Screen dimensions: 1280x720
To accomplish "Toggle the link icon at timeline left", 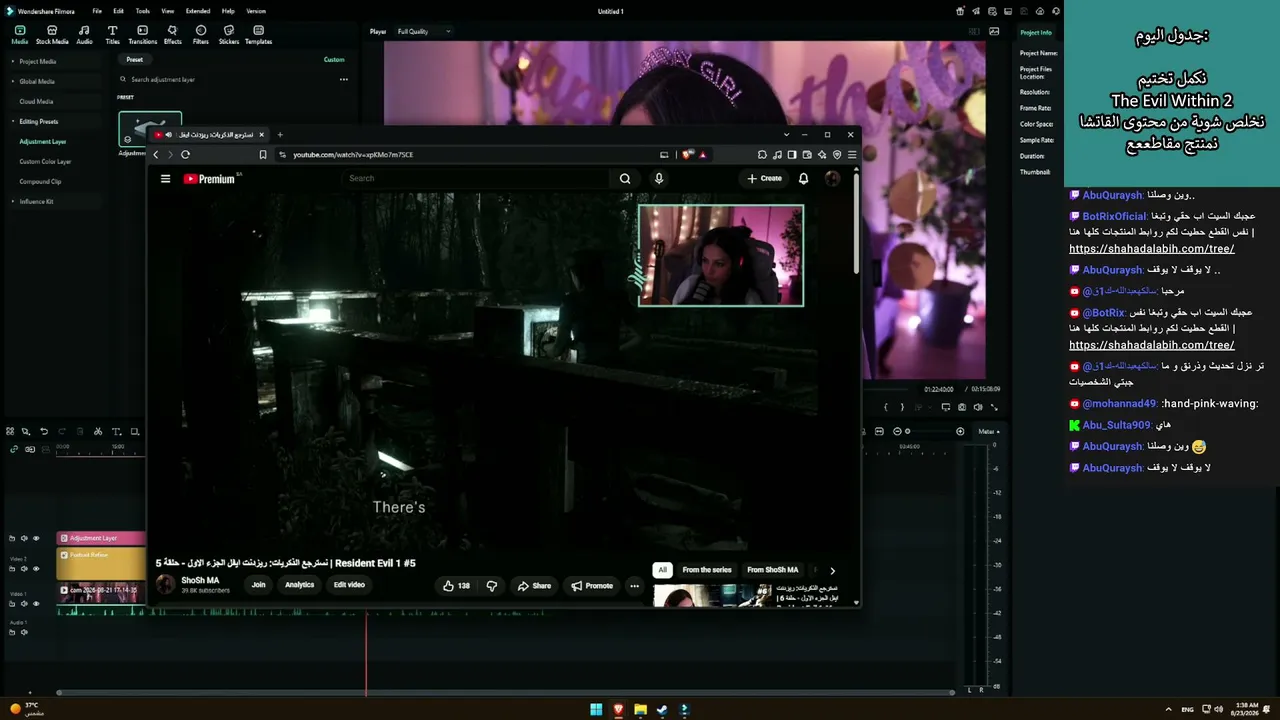I will 13,449.
